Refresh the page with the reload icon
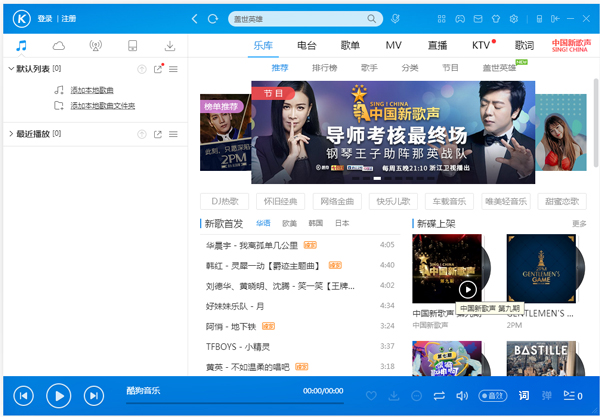 point(213,18)
